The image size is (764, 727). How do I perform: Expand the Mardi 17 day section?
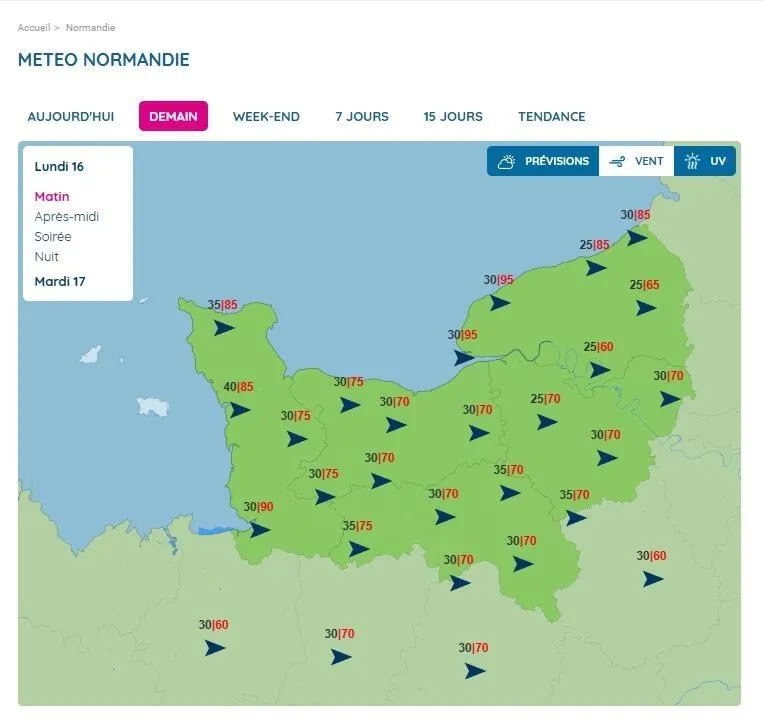pyautogui.click(x=60, y=281)
